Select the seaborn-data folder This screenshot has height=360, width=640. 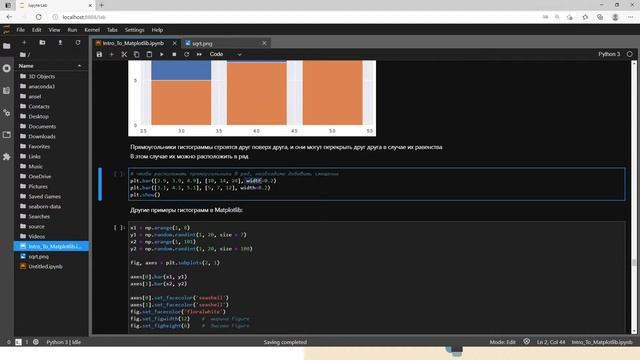pyautogui.click(x=51, y=207)
